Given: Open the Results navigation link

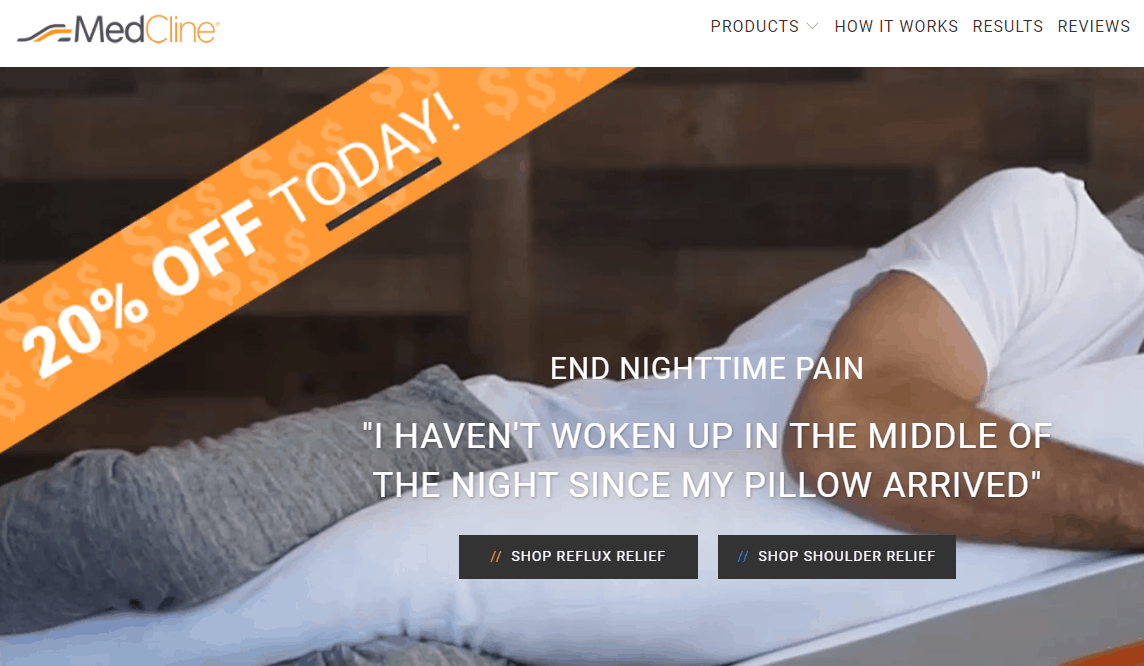Looking at the screenshot, I should pos(1008,26).
